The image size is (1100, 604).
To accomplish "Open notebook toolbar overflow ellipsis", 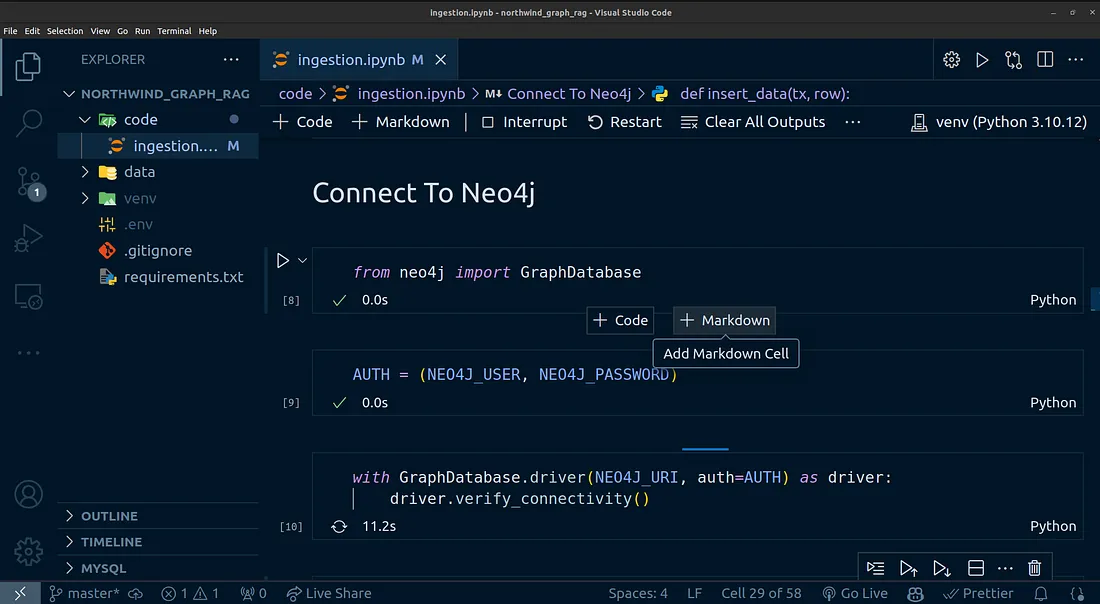I will (x=852, y=122).
